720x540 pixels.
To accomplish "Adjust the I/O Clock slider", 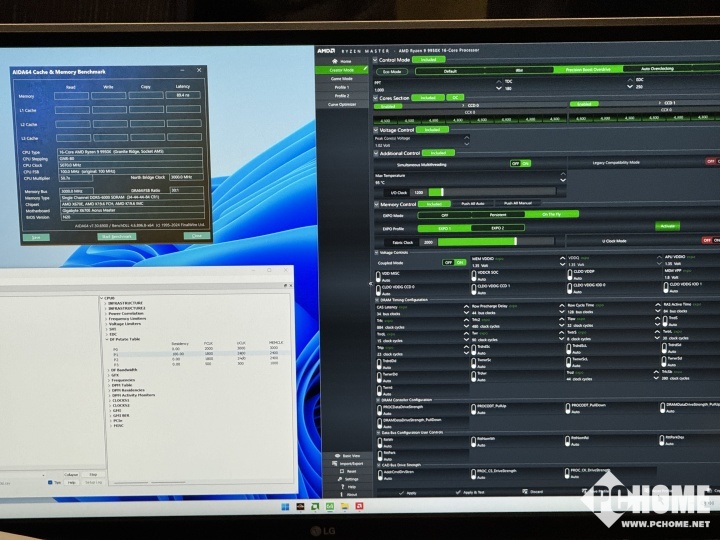I will point(491,191).
